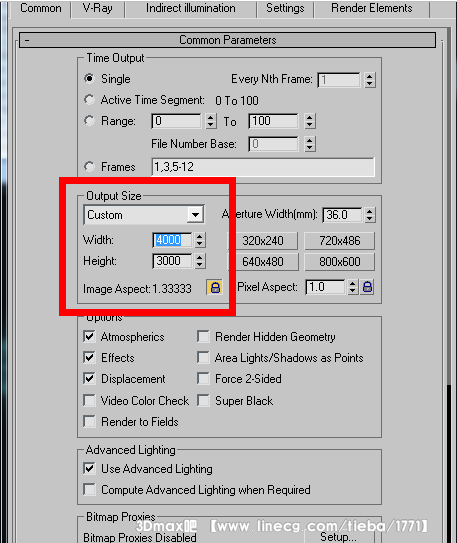The image size is (457, 543).
Task: Click the Every Nth Frame field
Action: pos(339,80)
